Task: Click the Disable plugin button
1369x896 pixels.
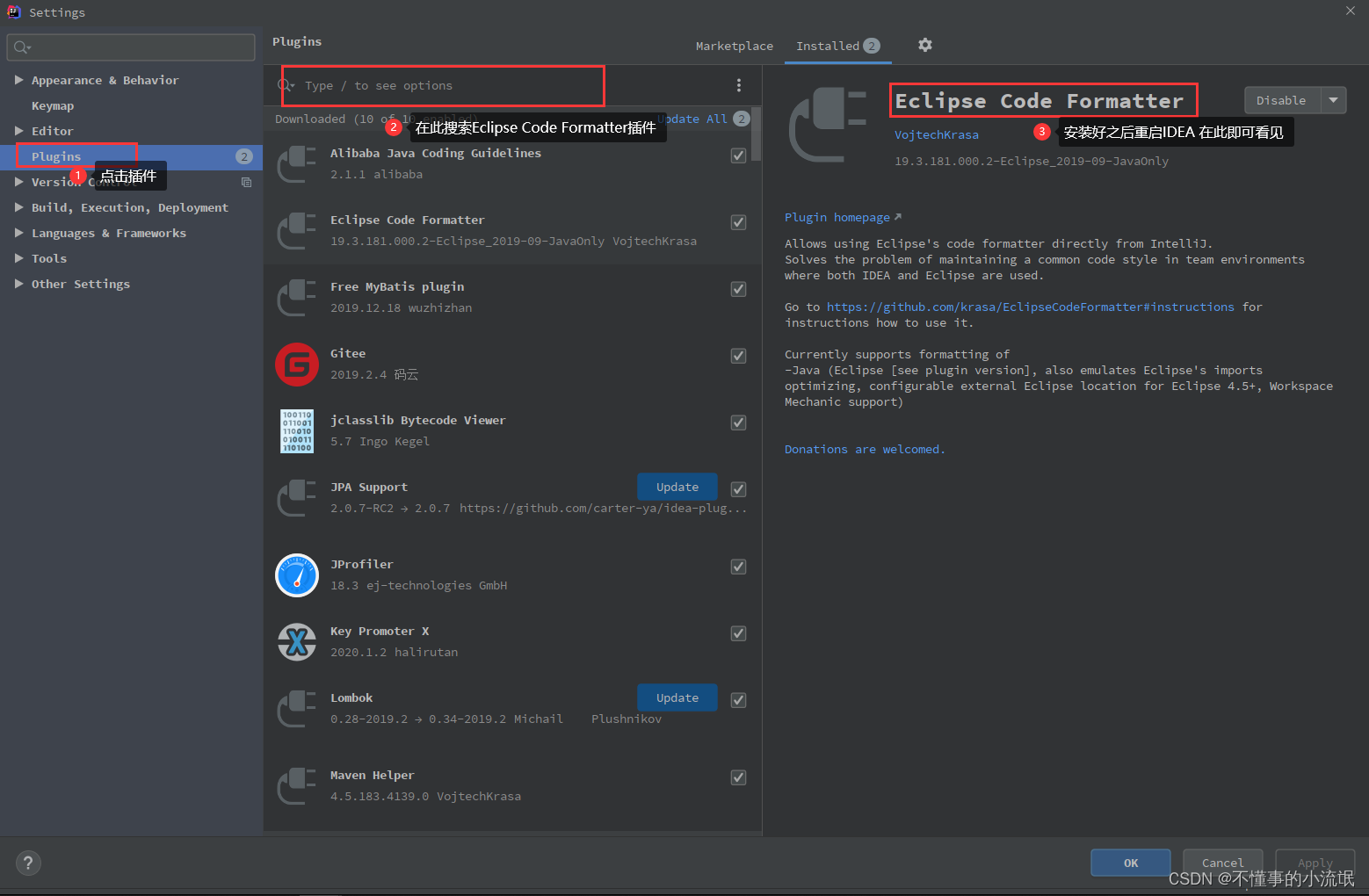Action: tap(1282, 100)
